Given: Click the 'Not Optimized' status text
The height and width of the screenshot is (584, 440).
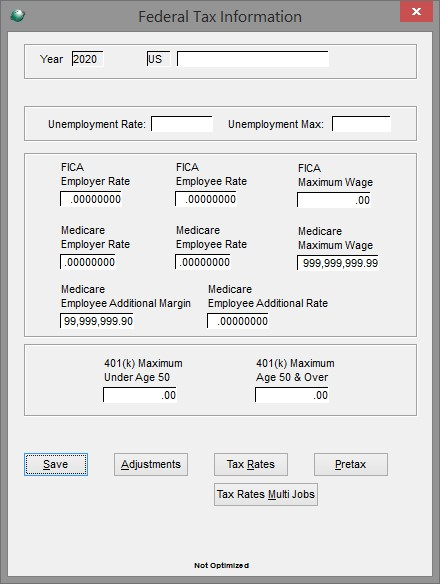Looking at the screenshot, I should [221, 565].
